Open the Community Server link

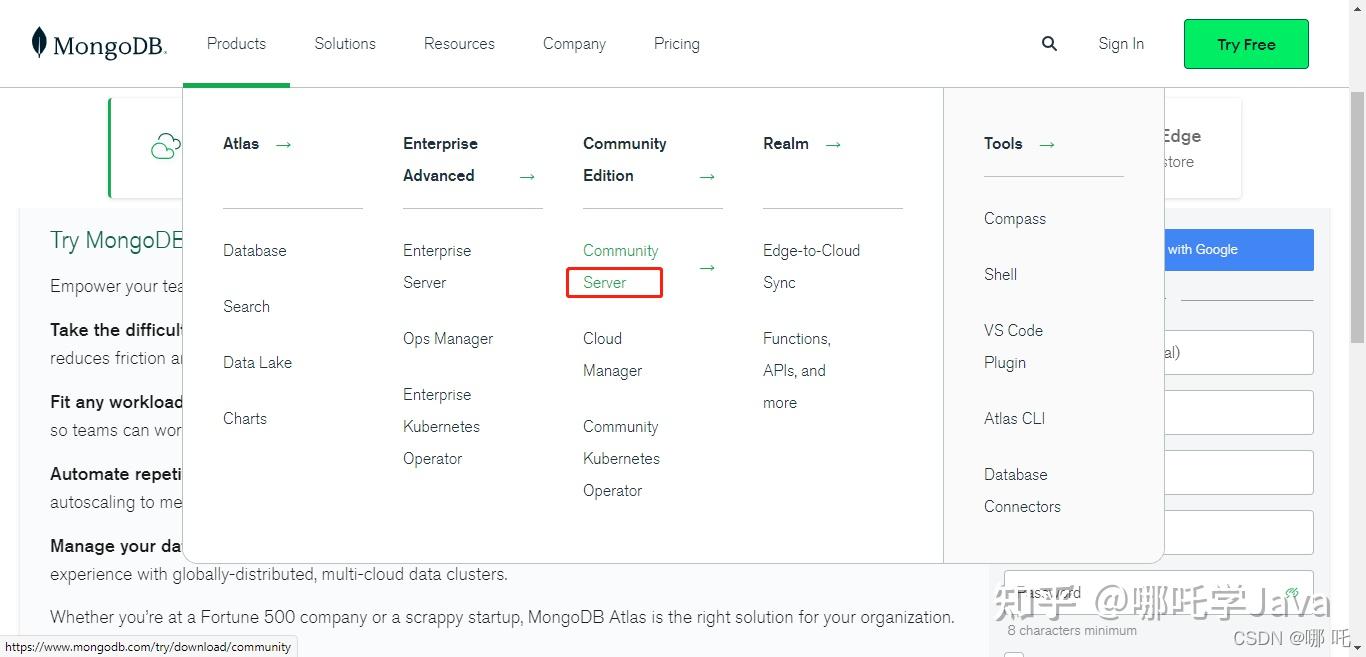620,266
